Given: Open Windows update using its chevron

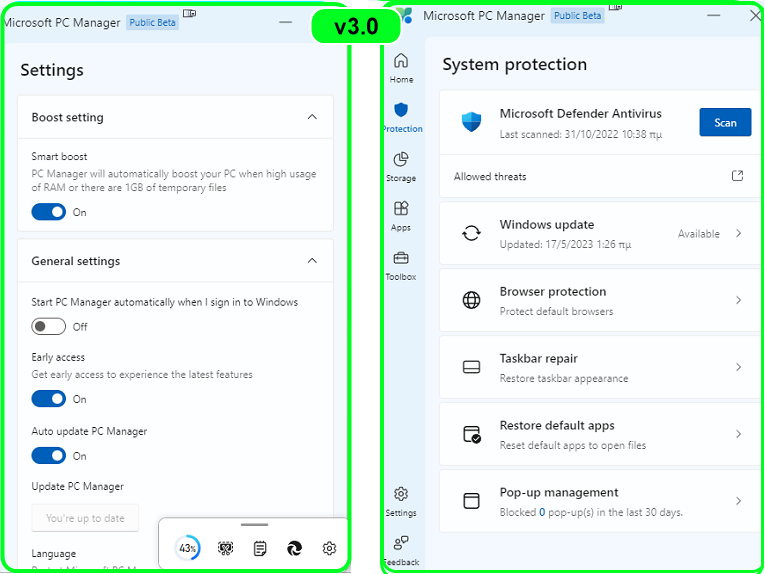Looking at the screenshot, I should click(739, 233).
